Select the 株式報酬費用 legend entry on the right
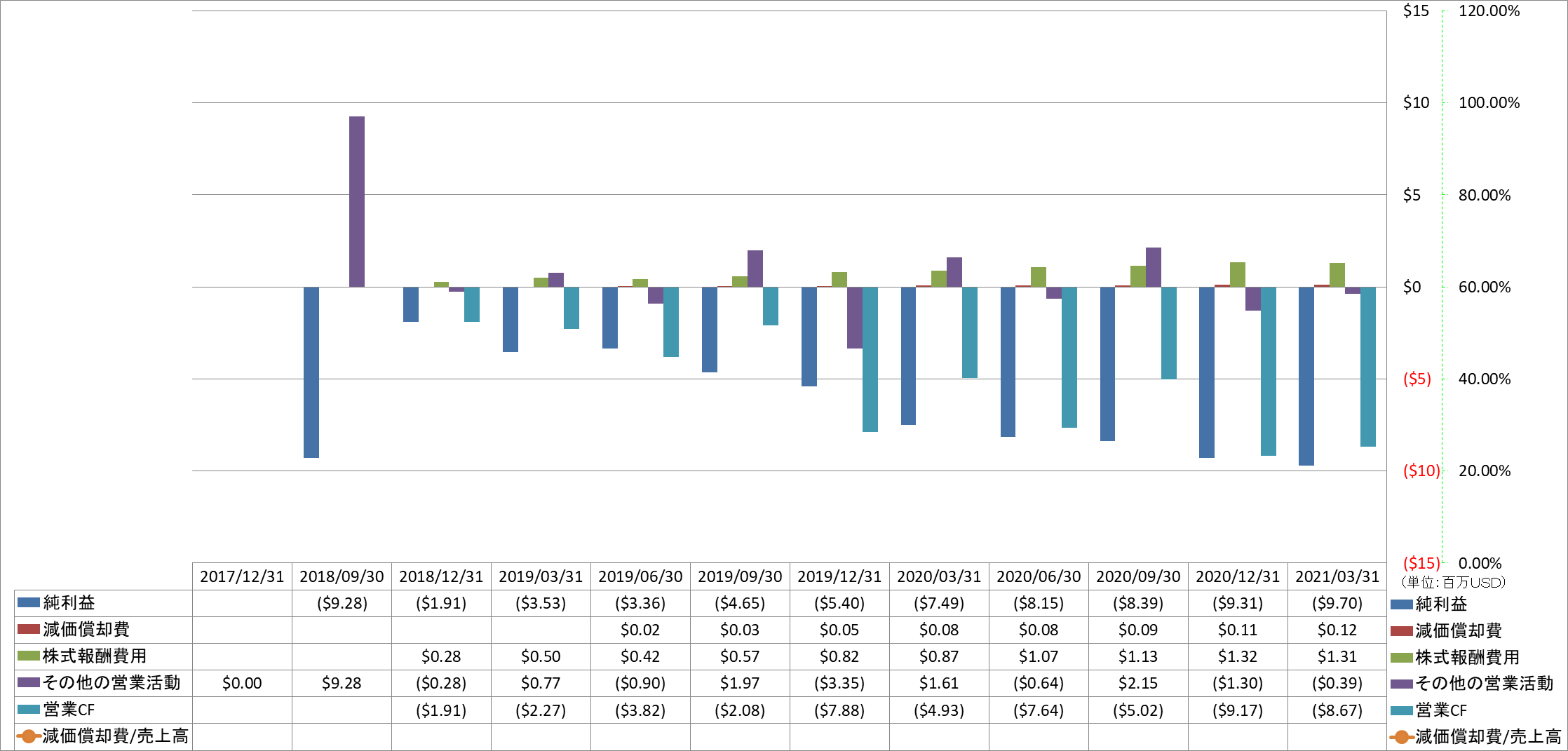Image resolution: width=1568 pixels, height=751 pixels. tap(1455, 657)
